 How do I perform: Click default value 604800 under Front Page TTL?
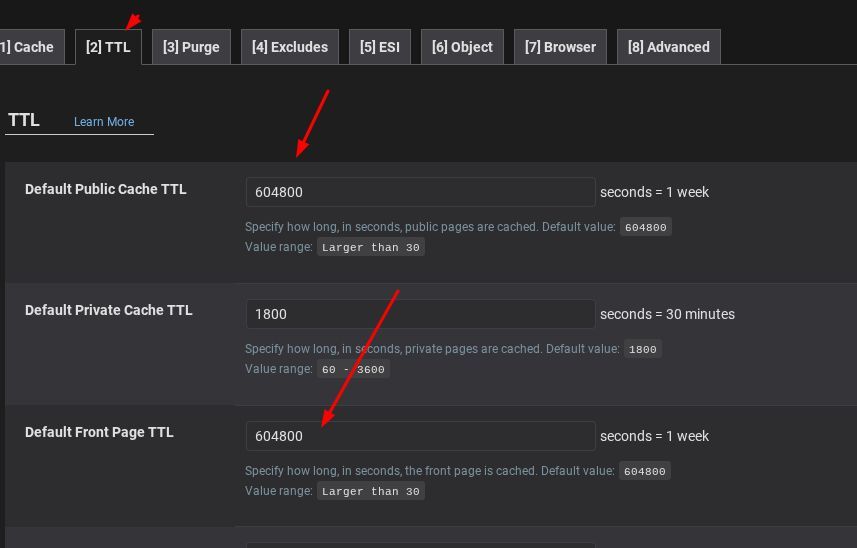645,471
